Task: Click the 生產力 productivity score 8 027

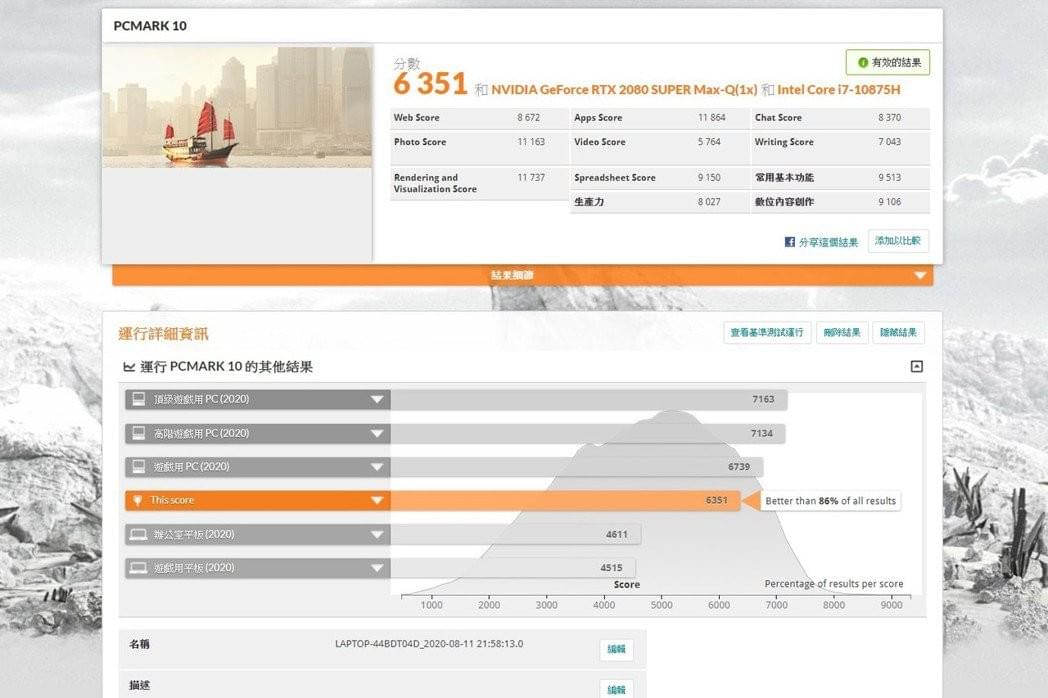Action: point(709,202)
